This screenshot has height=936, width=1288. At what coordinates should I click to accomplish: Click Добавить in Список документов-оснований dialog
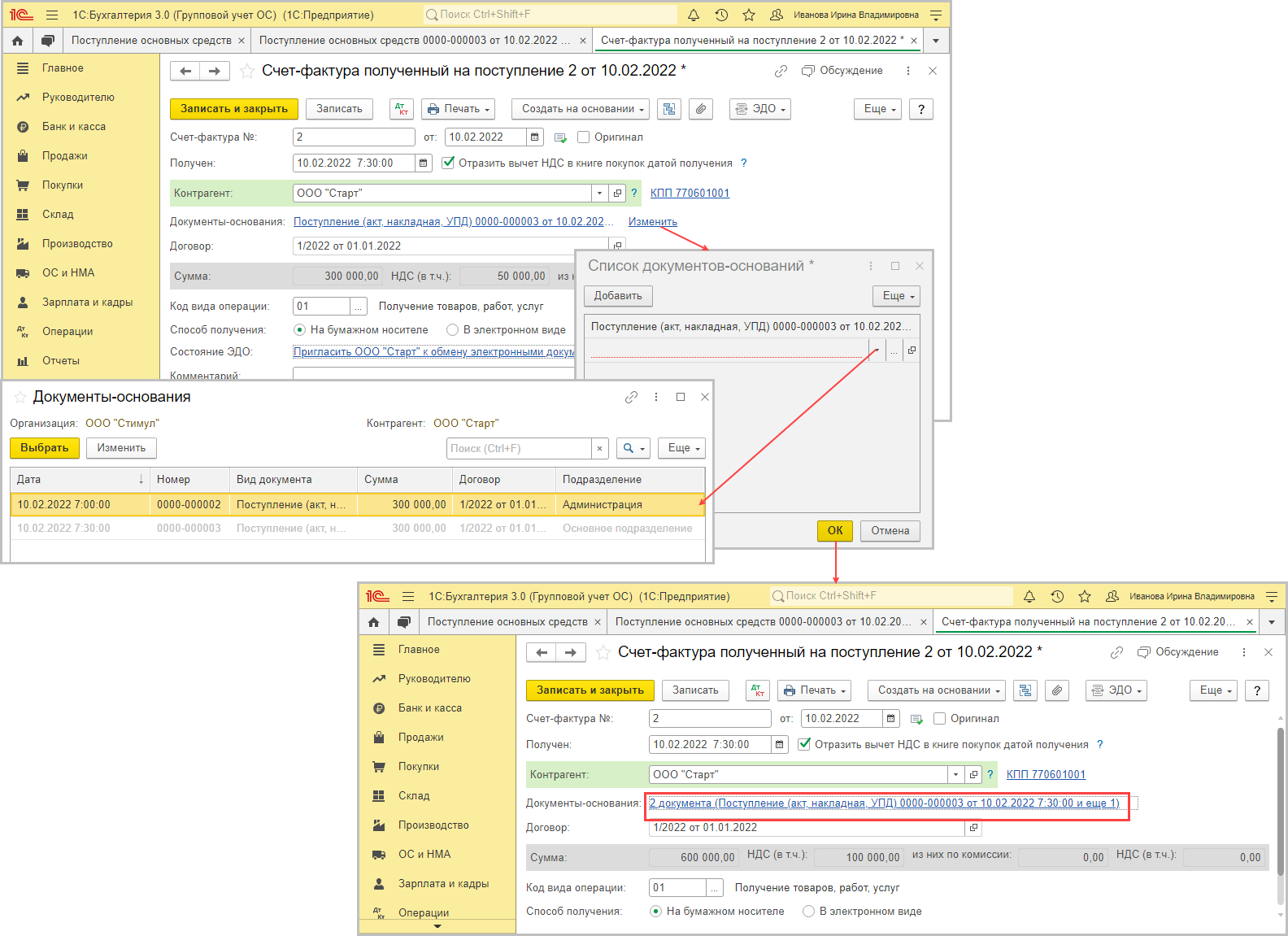618,296
